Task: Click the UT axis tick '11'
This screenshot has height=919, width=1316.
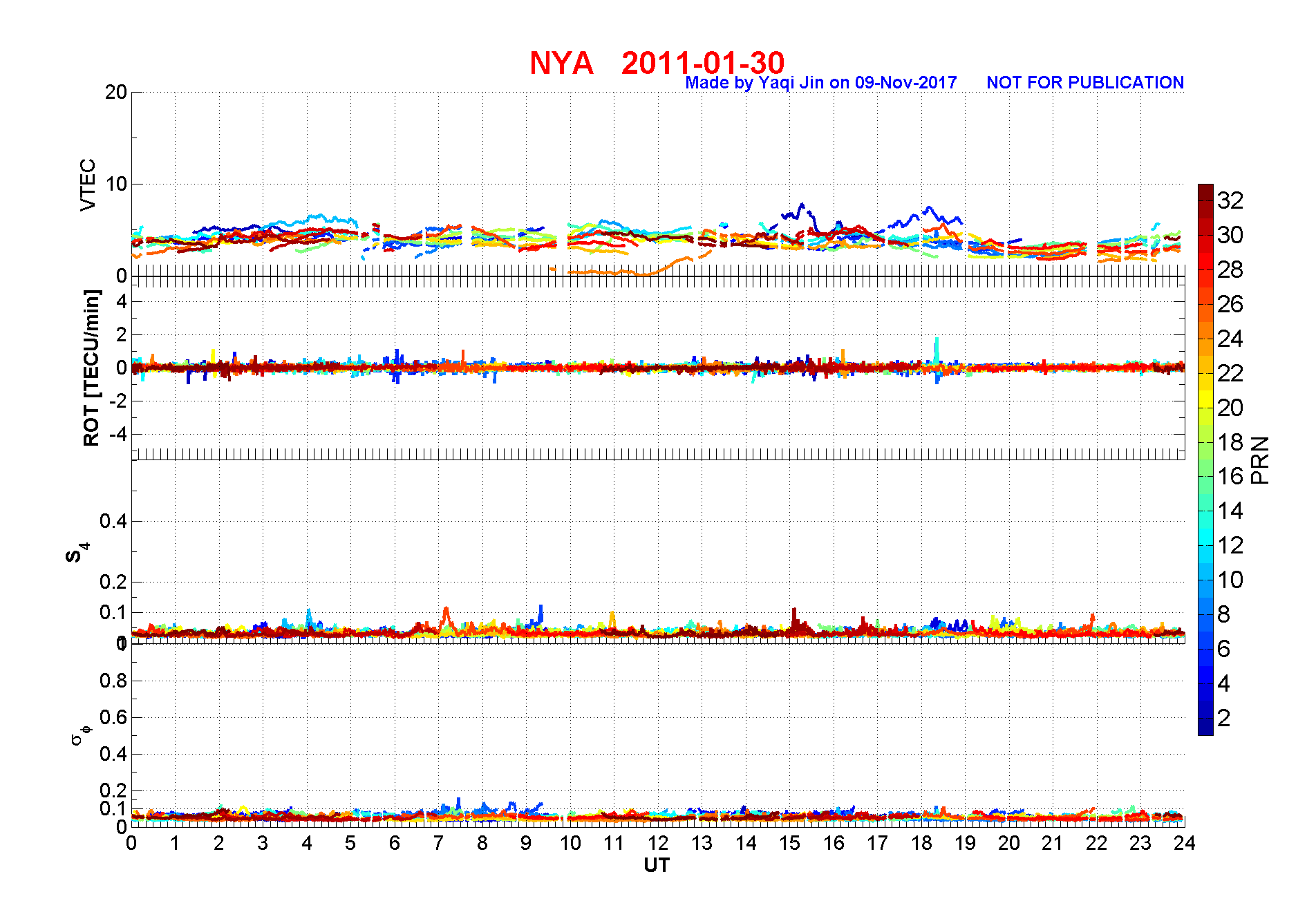Action: click(614, 843)
